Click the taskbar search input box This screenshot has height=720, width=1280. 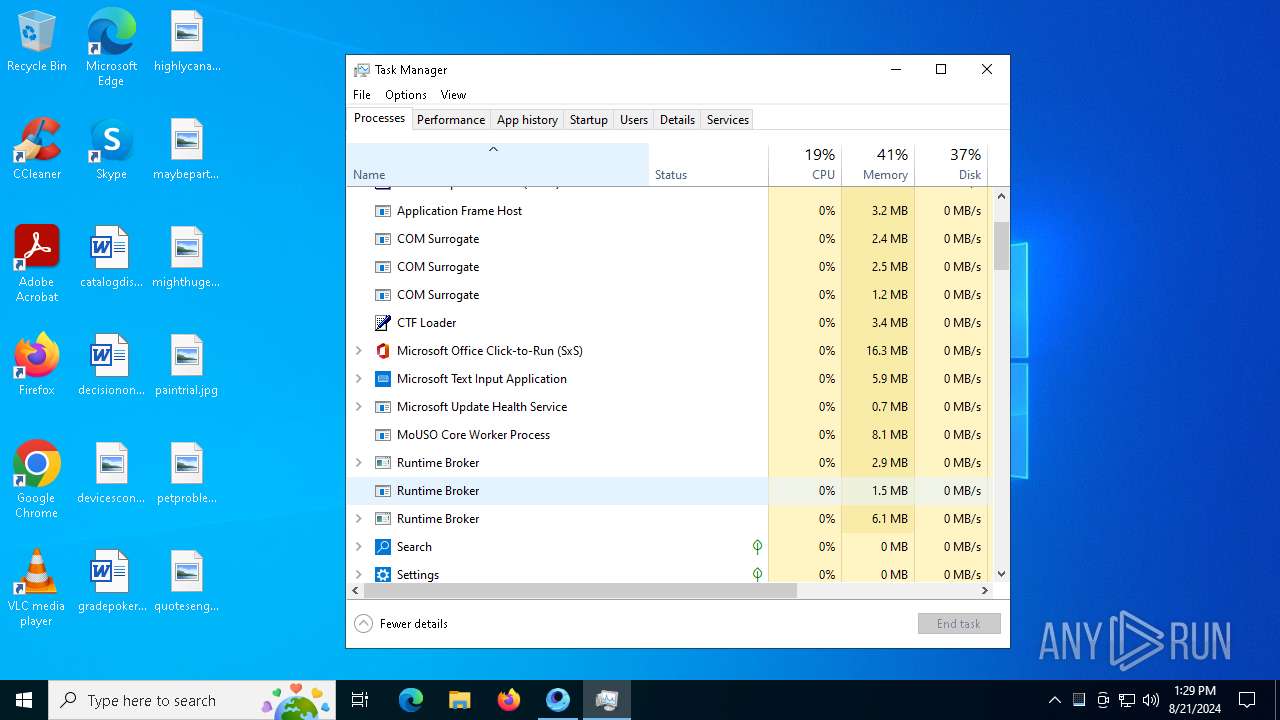[x=192, y=700]
